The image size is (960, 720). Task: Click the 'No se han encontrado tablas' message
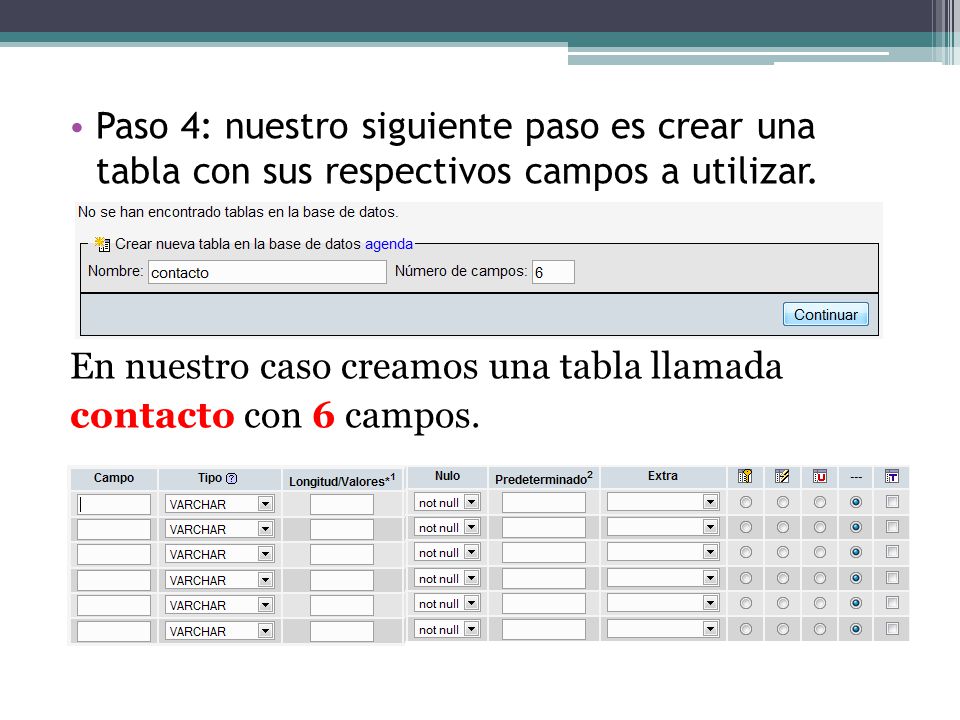238,212
